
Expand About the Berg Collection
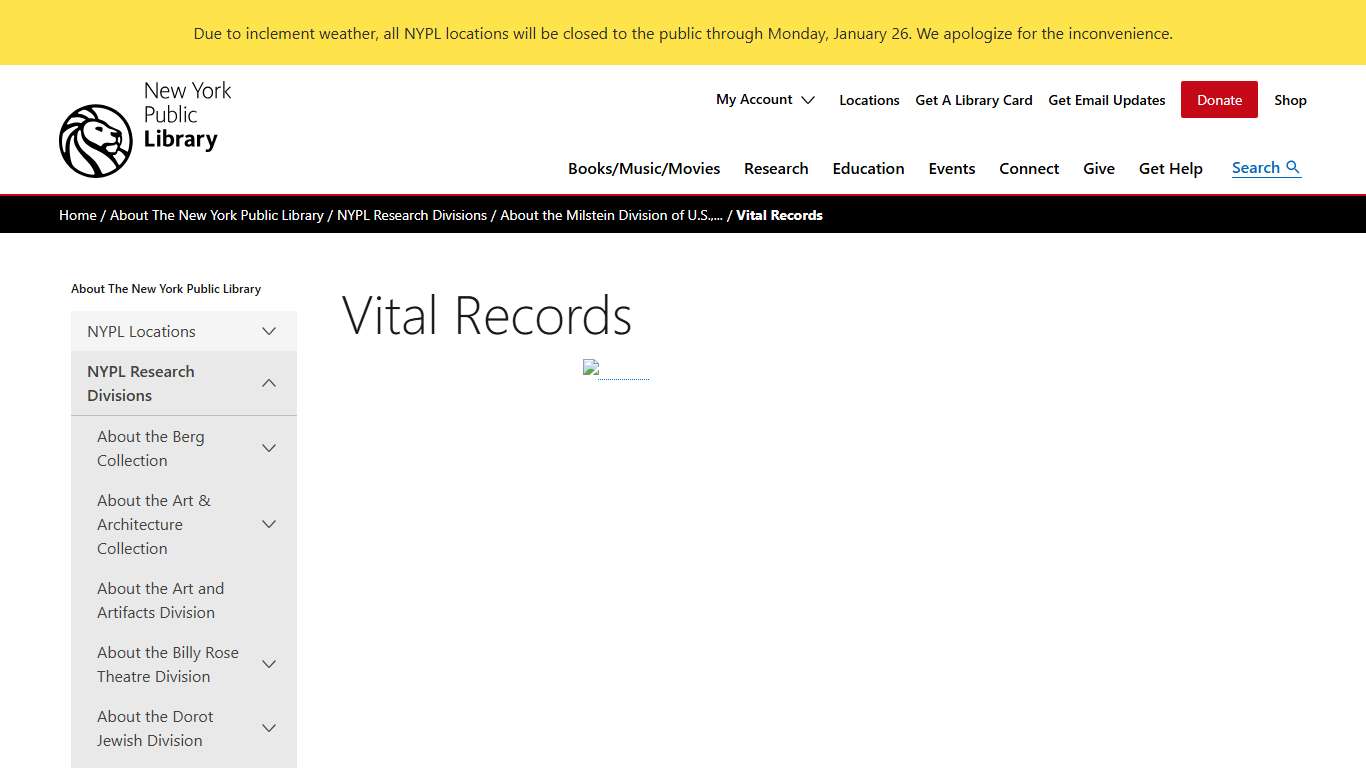[x=268, y=448]
